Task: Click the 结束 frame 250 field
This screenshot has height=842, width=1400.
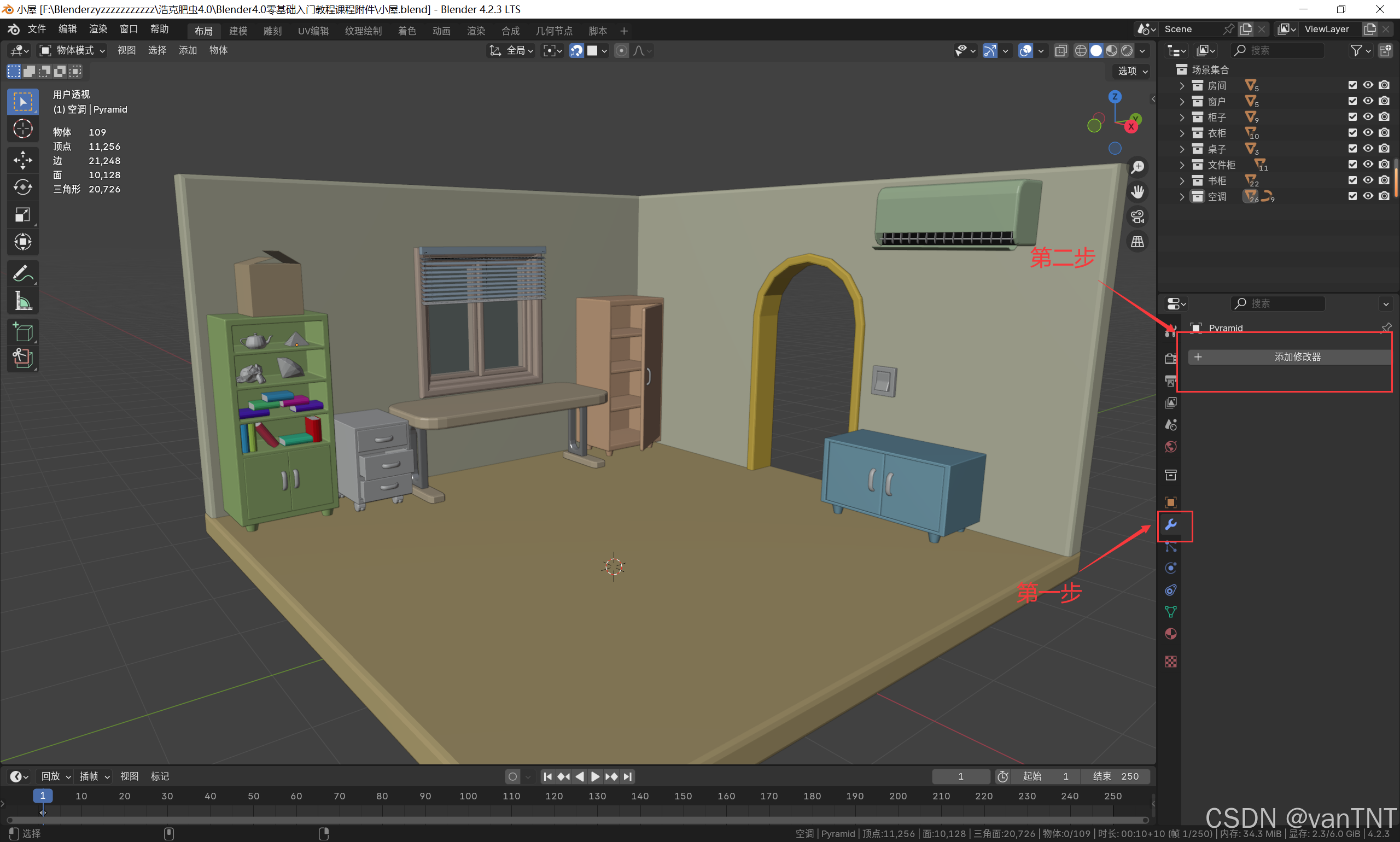Action: [x=1115, y=776]
